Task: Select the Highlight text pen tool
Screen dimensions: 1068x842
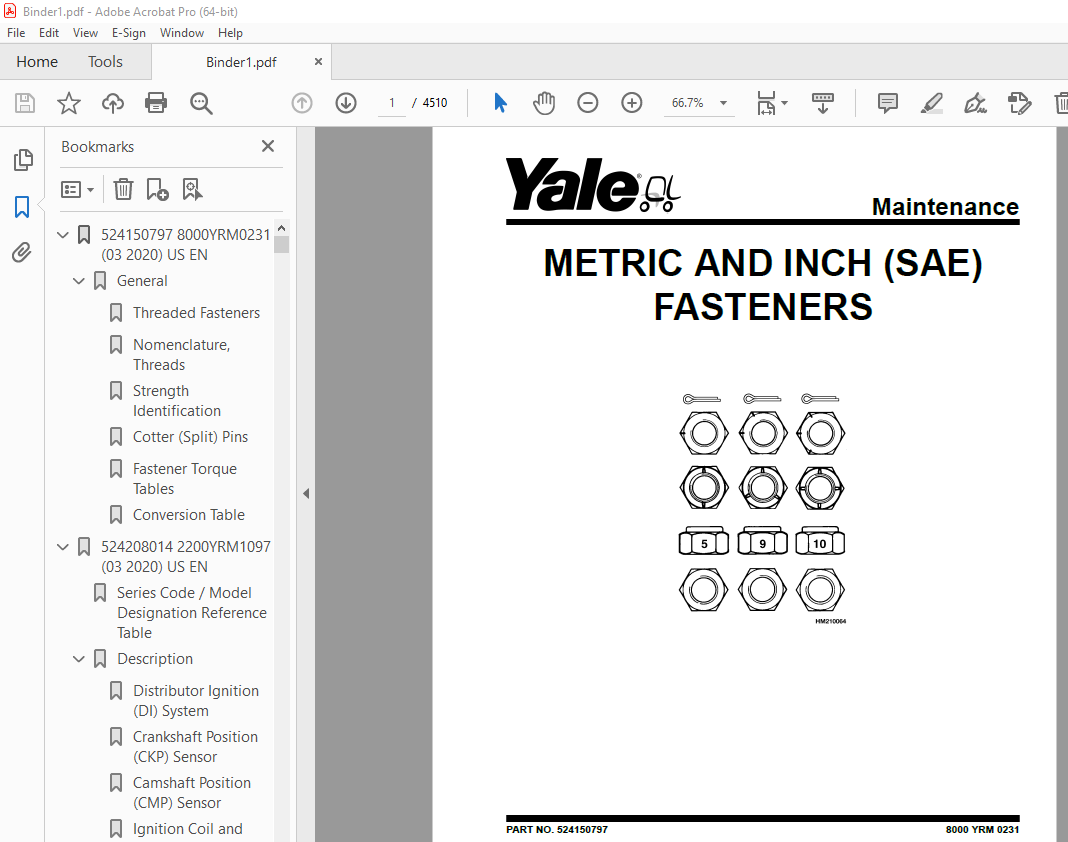Action: [x=931, y=103]
